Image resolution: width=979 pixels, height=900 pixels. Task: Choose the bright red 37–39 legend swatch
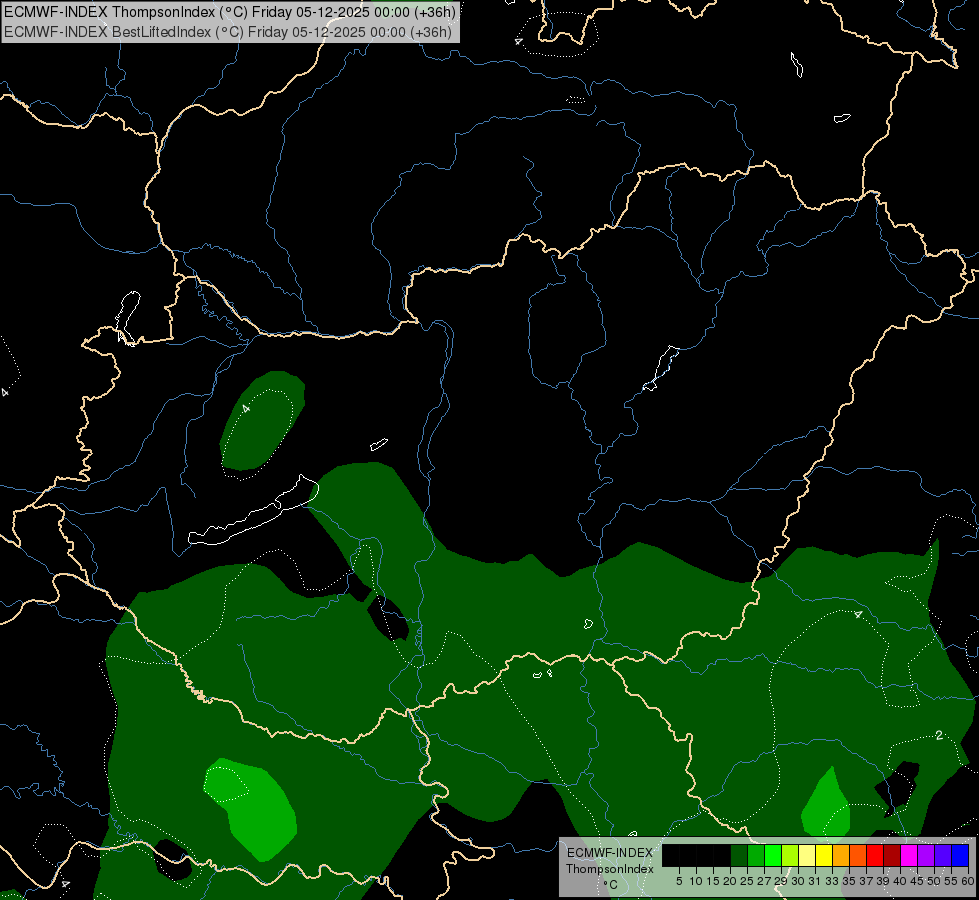click(875, 855)
